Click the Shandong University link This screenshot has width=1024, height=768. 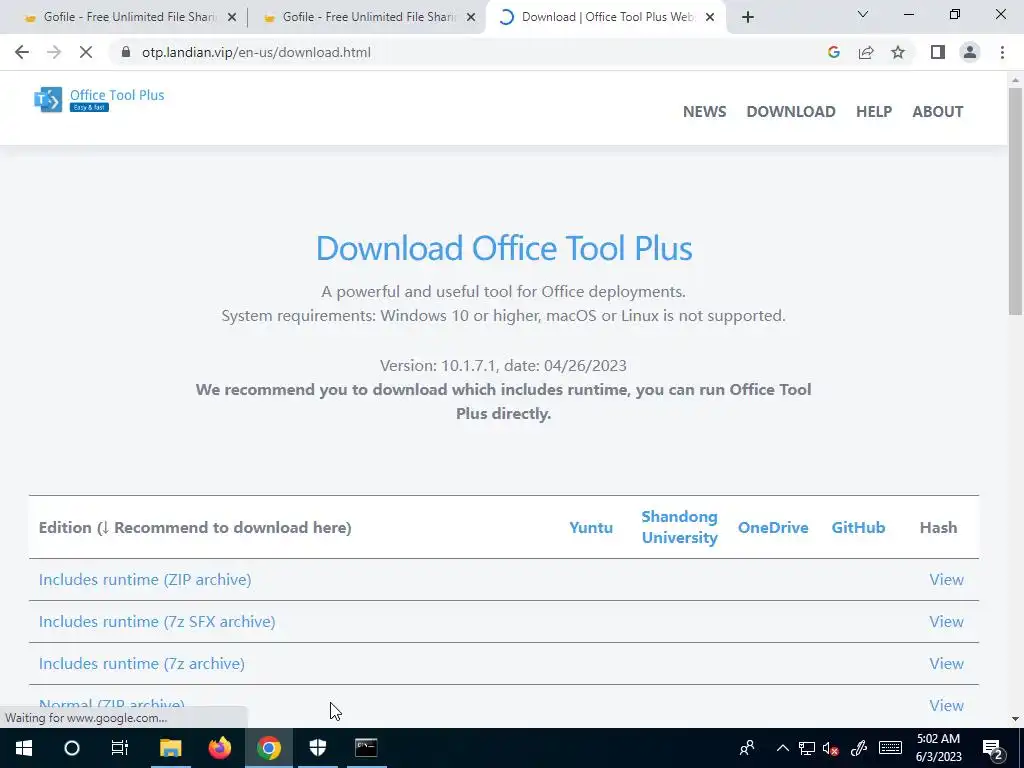point(679,527)
